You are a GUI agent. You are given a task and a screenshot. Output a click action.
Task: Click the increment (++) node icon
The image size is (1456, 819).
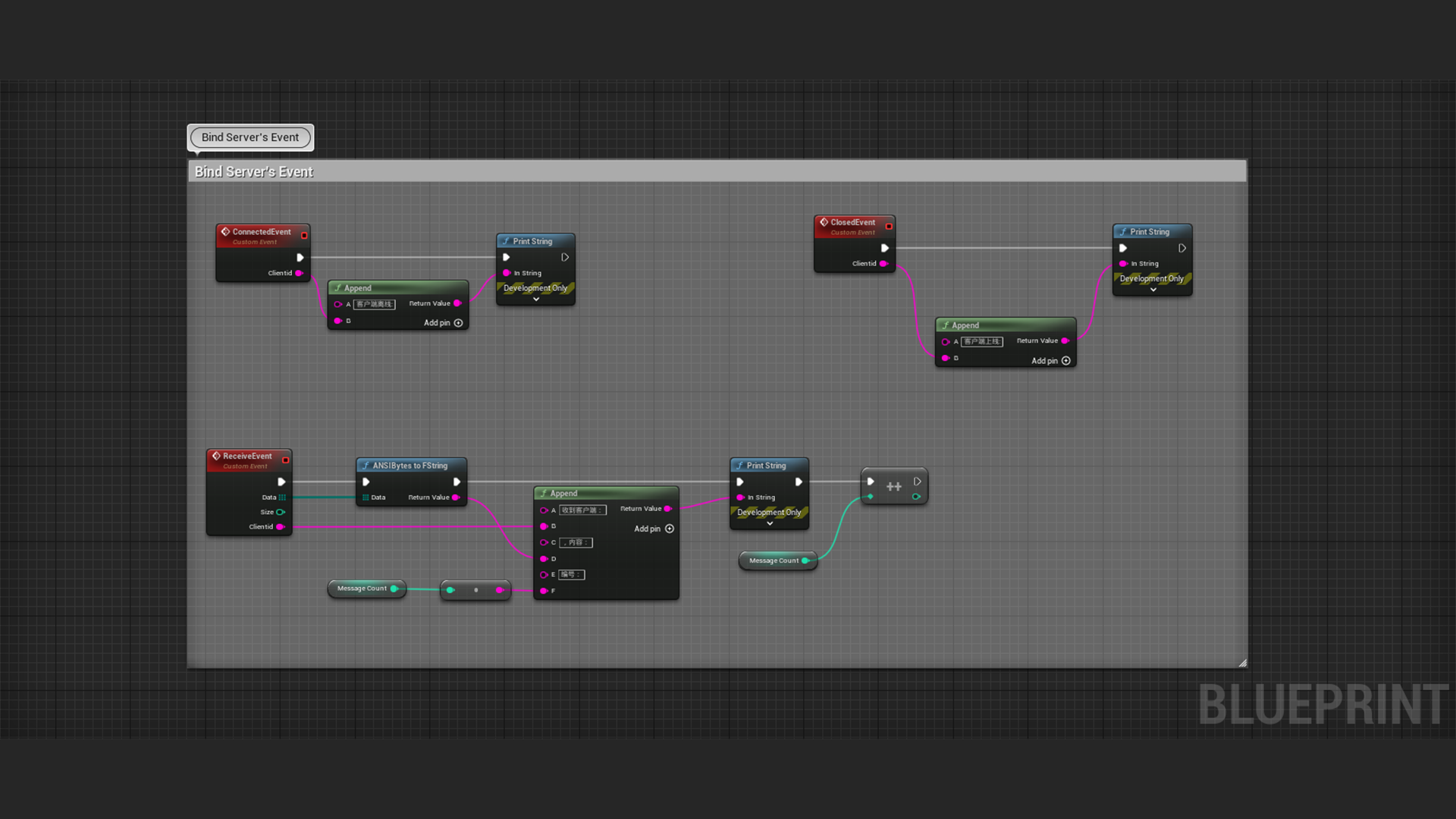[x=894, y=487]
